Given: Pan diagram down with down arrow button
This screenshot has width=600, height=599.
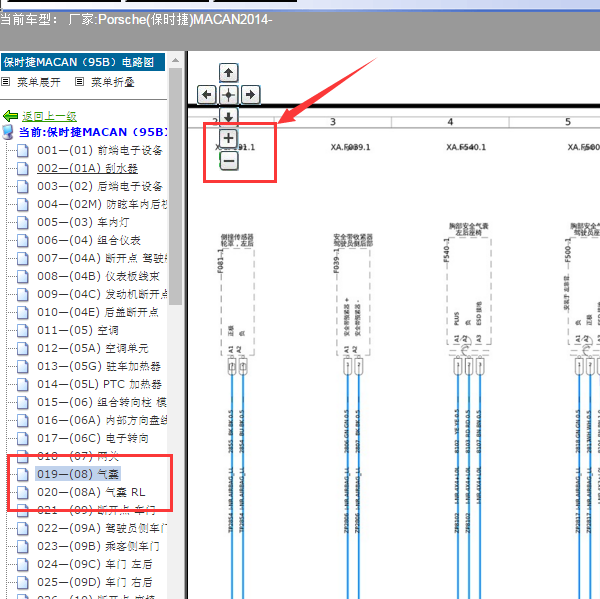Looking at the screenshot, I should click(228, 116).
